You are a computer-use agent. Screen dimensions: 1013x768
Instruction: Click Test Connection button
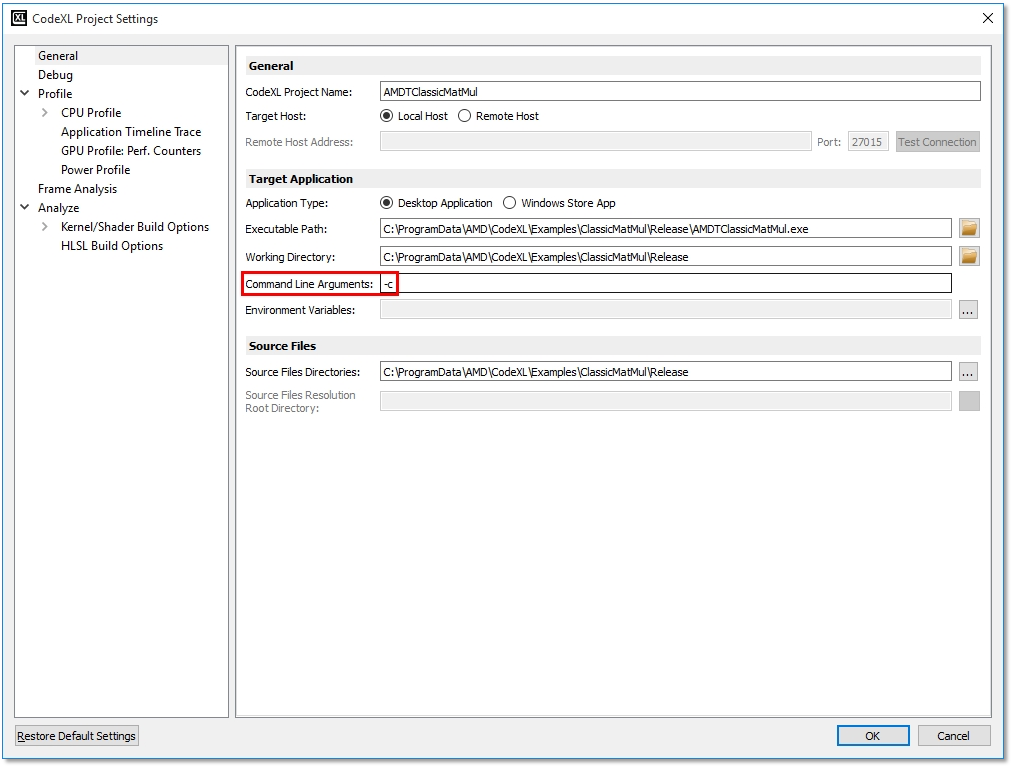tap(937, 142)
